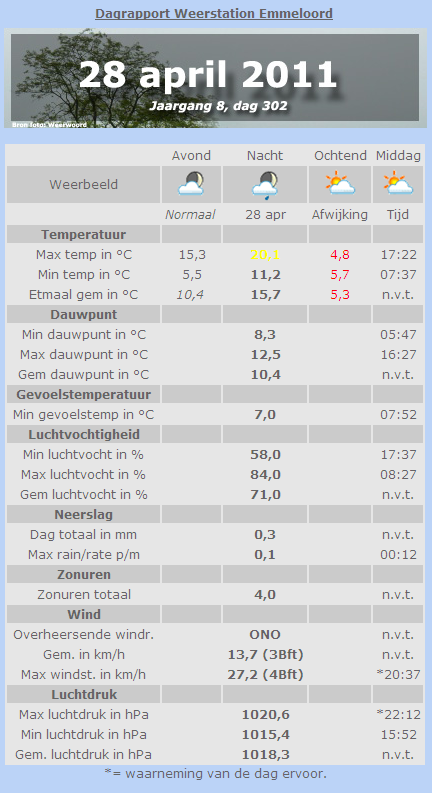Viewport: 432px width, 793px height.
Task: Select the Dauwpunt section header
Action: click(x=83, y=315)
